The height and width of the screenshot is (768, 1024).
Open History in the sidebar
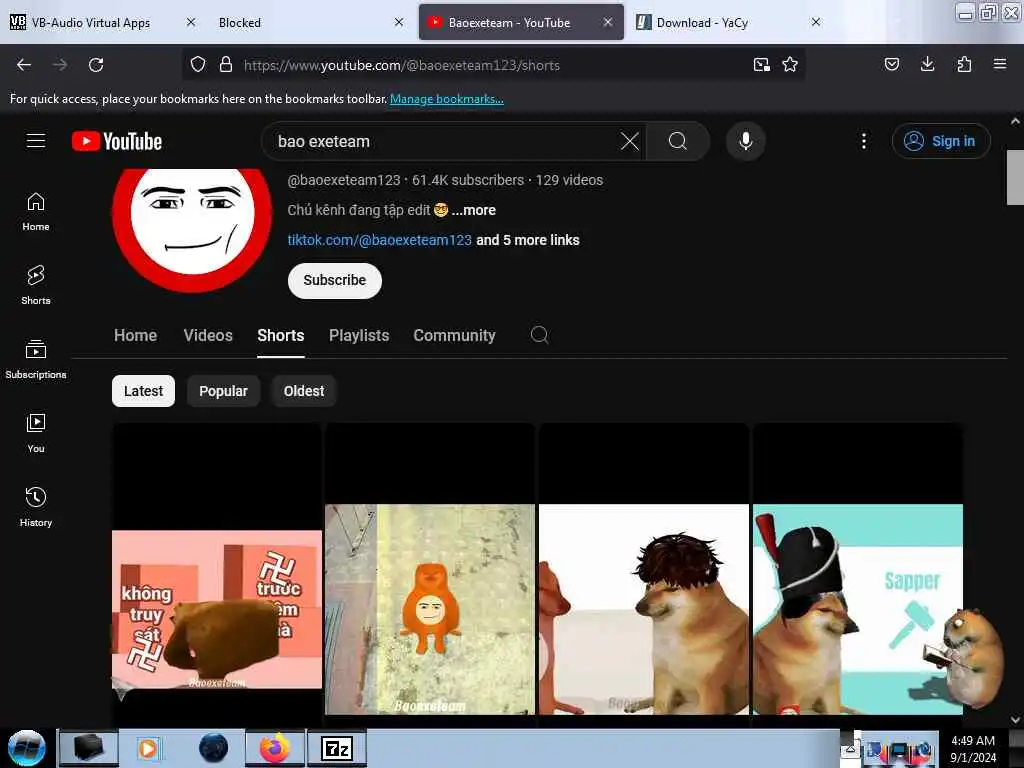pyautogui.click(x=36, y=507)
